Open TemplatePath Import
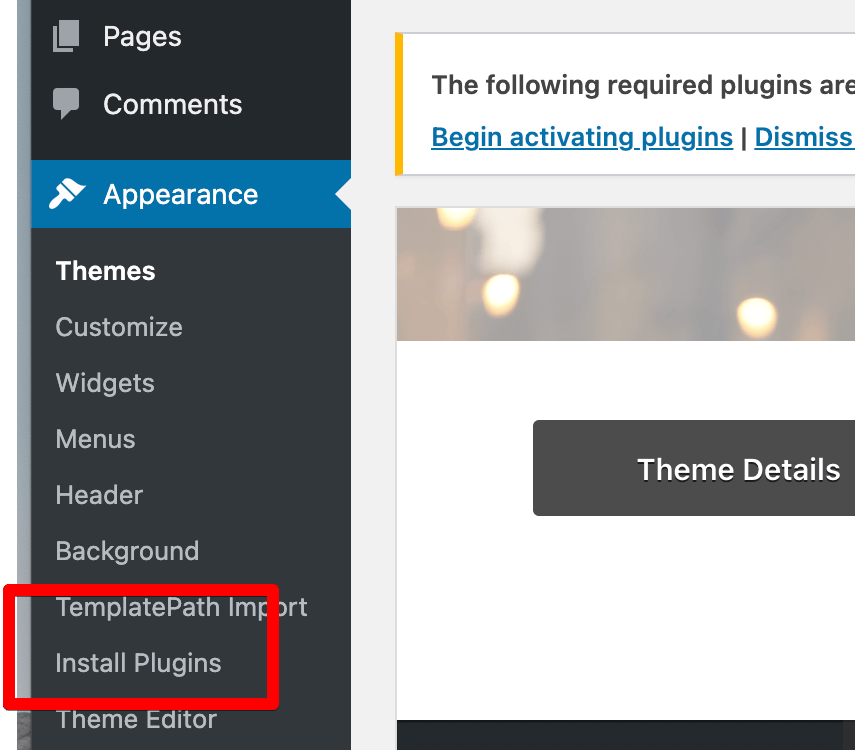The width and height of the screenshot is (855, 750). tap(181, 607)
